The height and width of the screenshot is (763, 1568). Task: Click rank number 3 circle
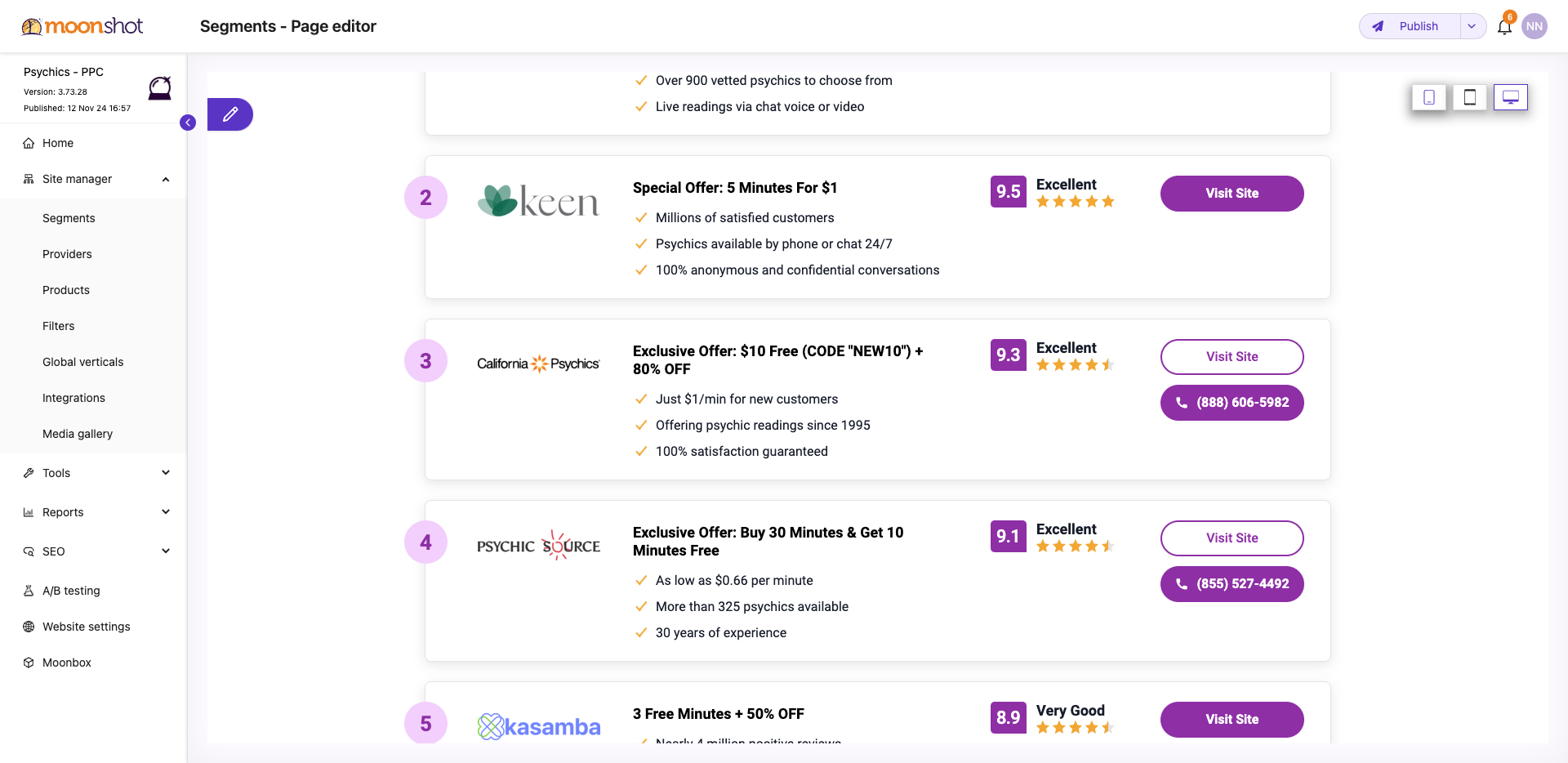tap(425, 361)
